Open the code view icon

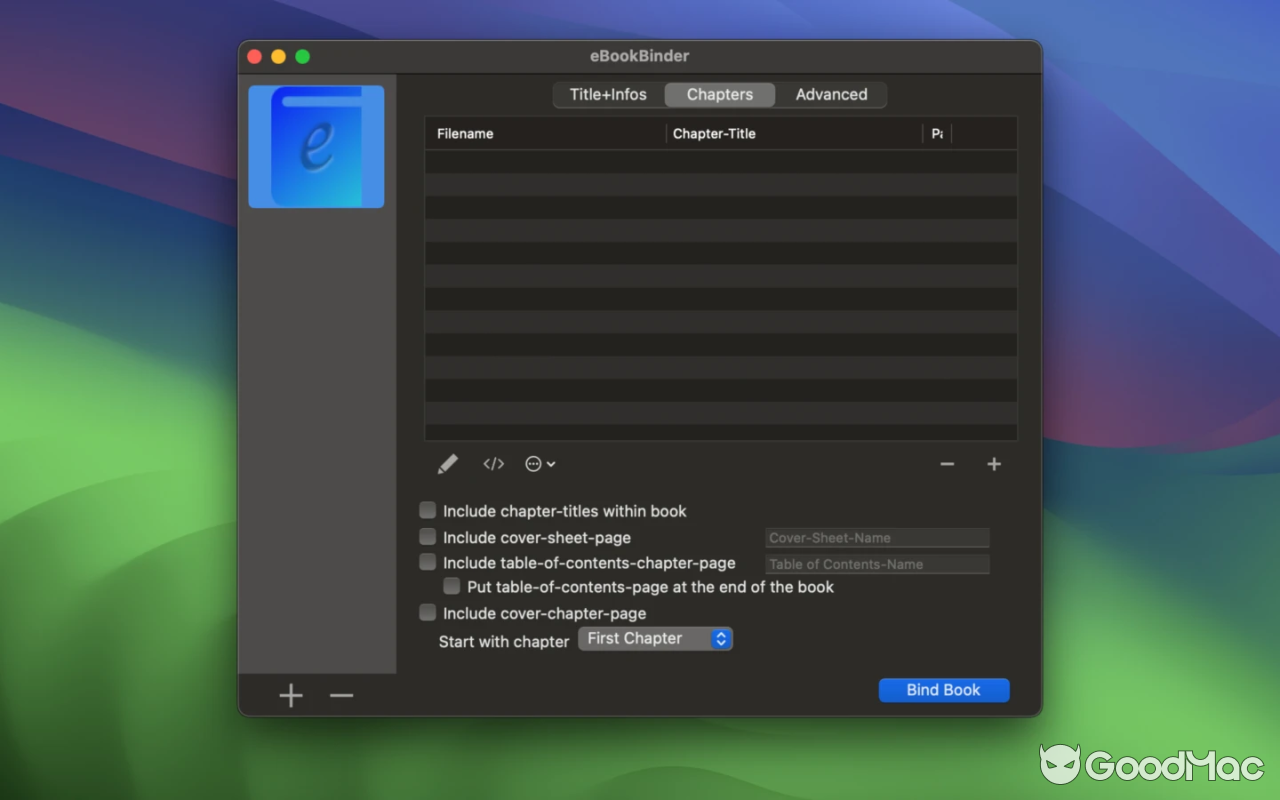pyautogui.click(x=493, y=463)
